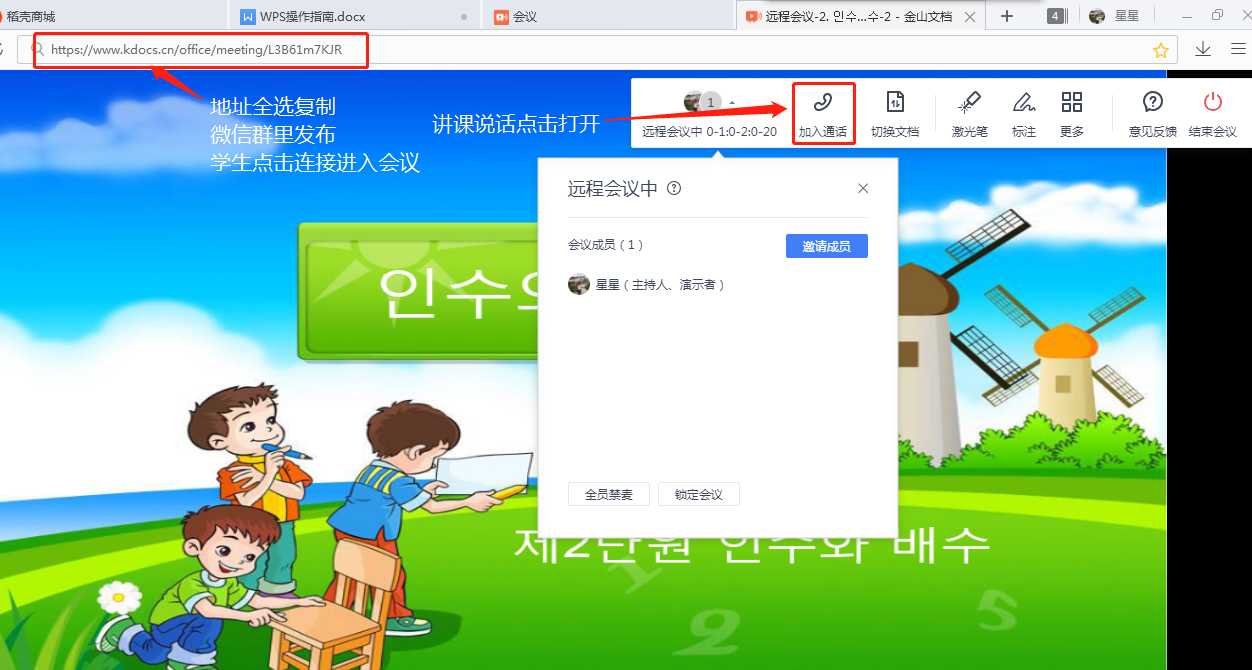Switch to the WPS操作指南.docx tab
1252x670 pixels.
pos(354,16)
